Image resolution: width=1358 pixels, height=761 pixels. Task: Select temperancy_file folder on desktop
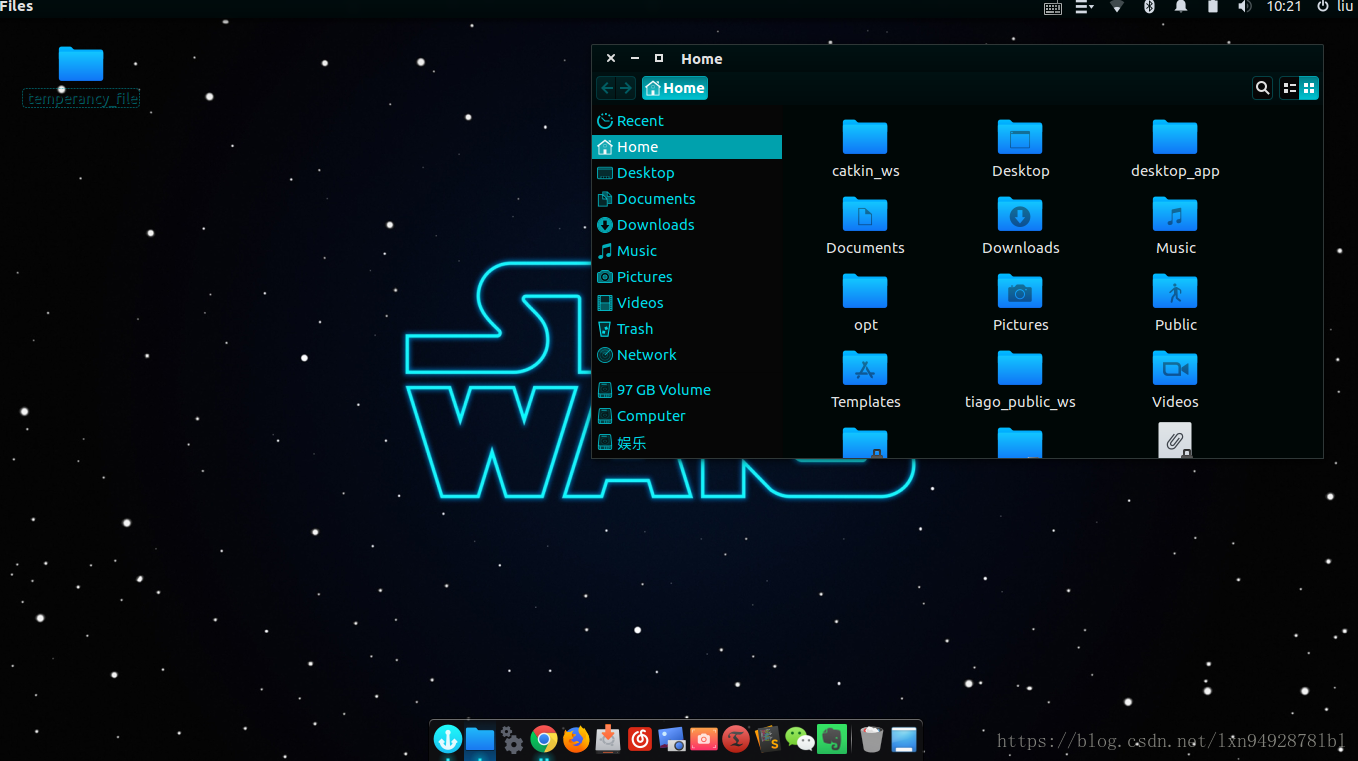pyautogui.click(x=81, y=76)
